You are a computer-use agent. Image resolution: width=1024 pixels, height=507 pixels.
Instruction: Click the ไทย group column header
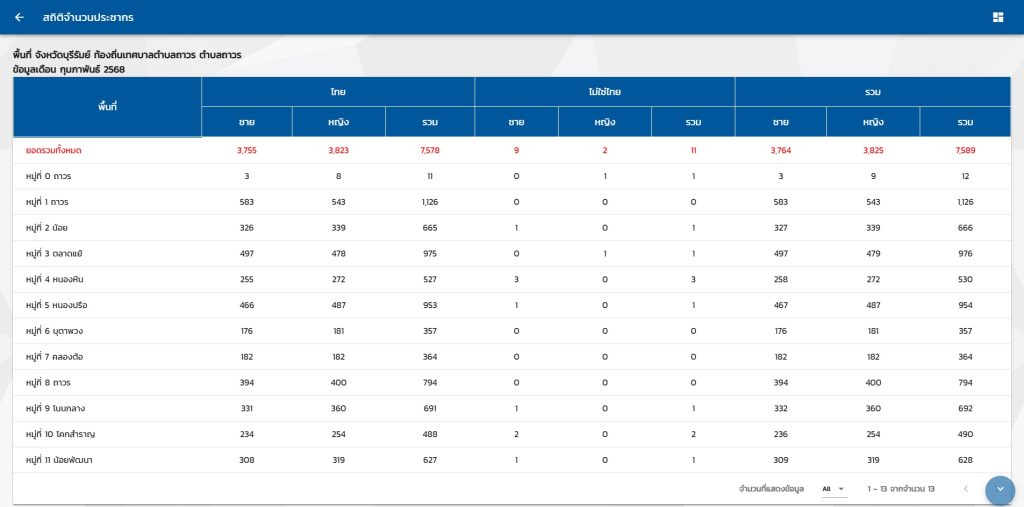point(338,91)
